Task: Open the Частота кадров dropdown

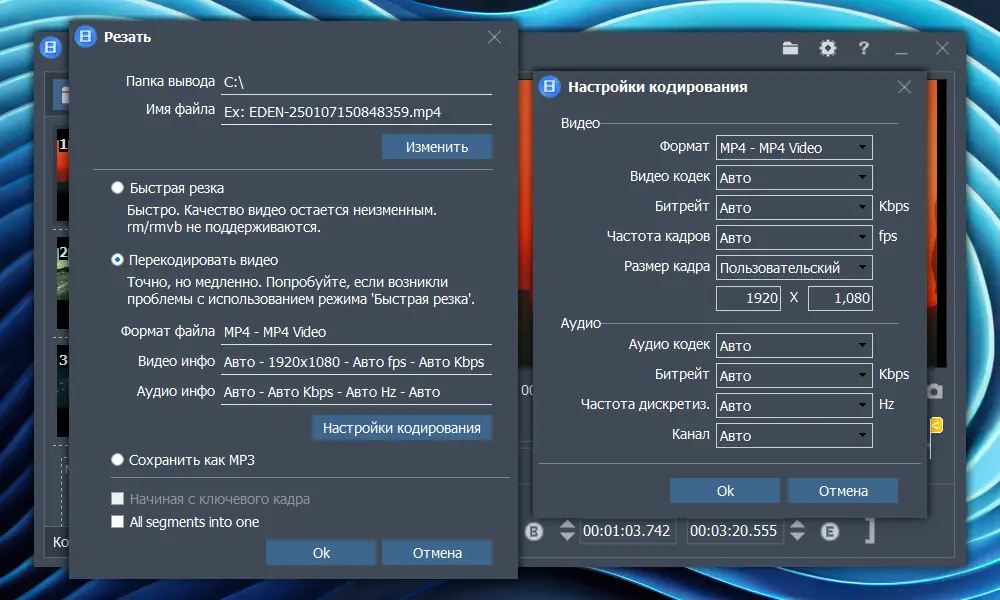Action: 794,238
